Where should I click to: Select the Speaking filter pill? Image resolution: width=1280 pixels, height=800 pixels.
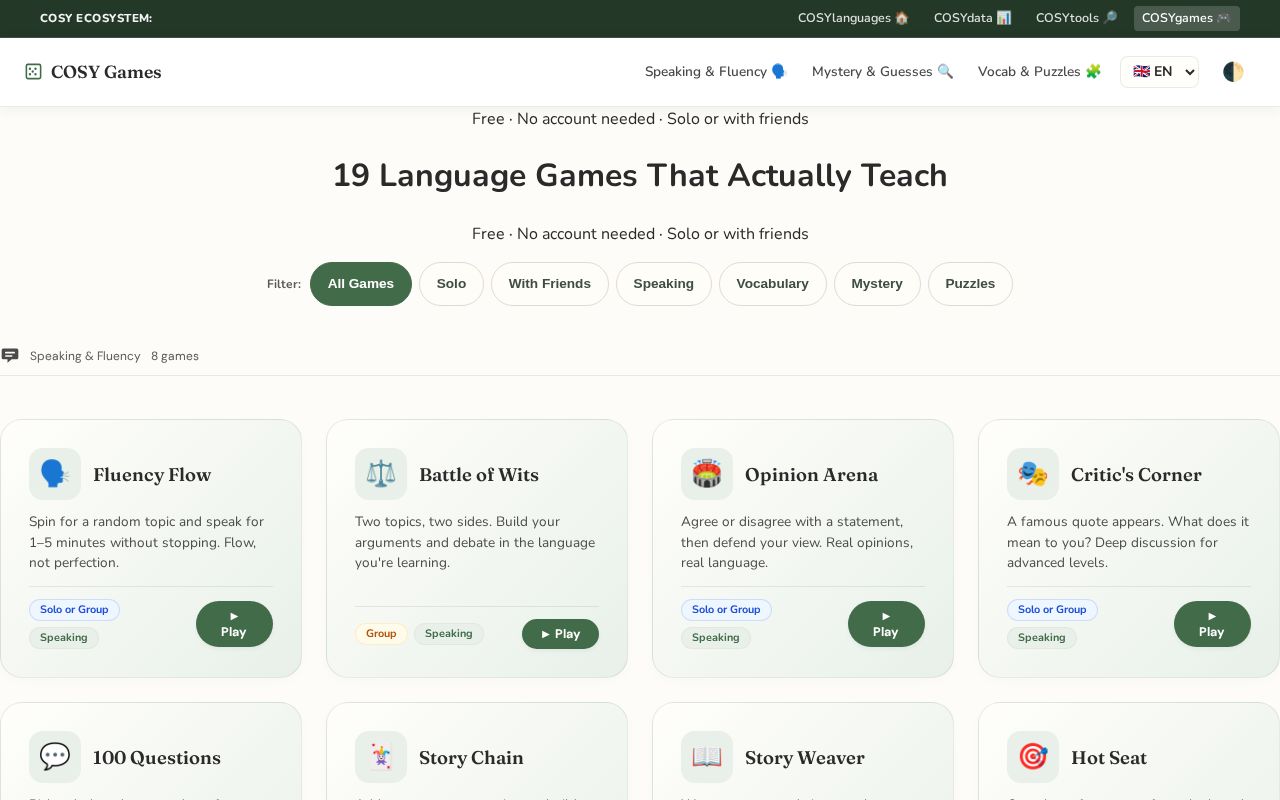(x=664, y=284)
